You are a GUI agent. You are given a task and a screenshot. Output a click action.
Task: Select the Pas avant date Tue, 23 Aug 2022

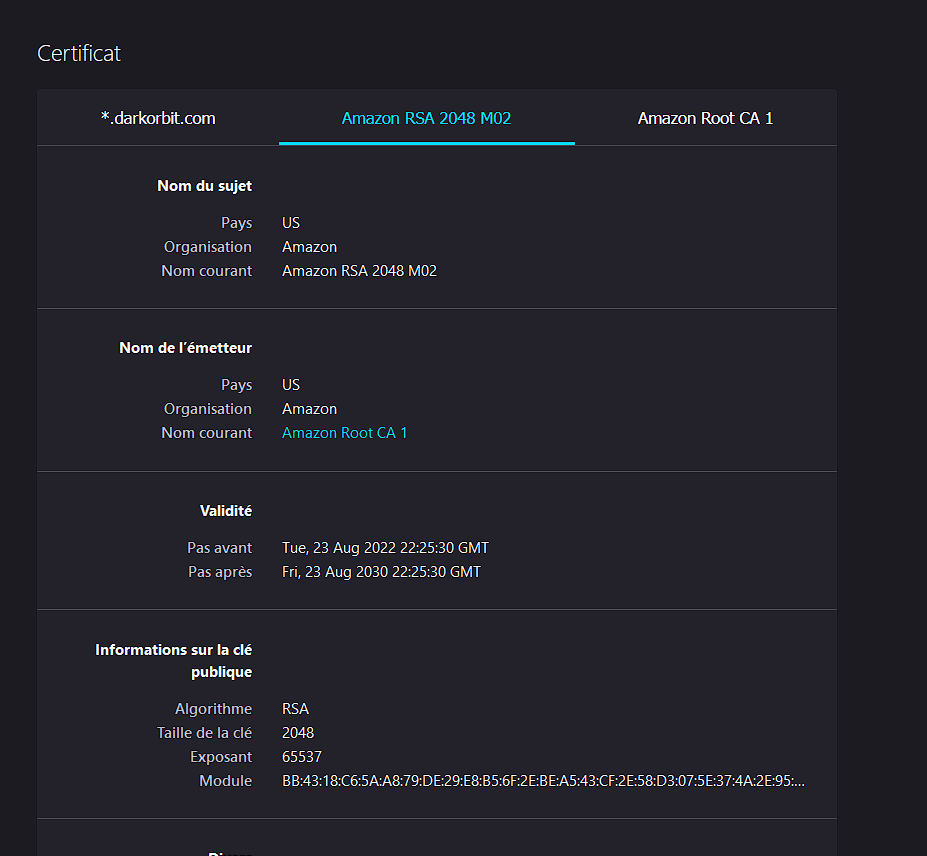(x=385, y=548)
